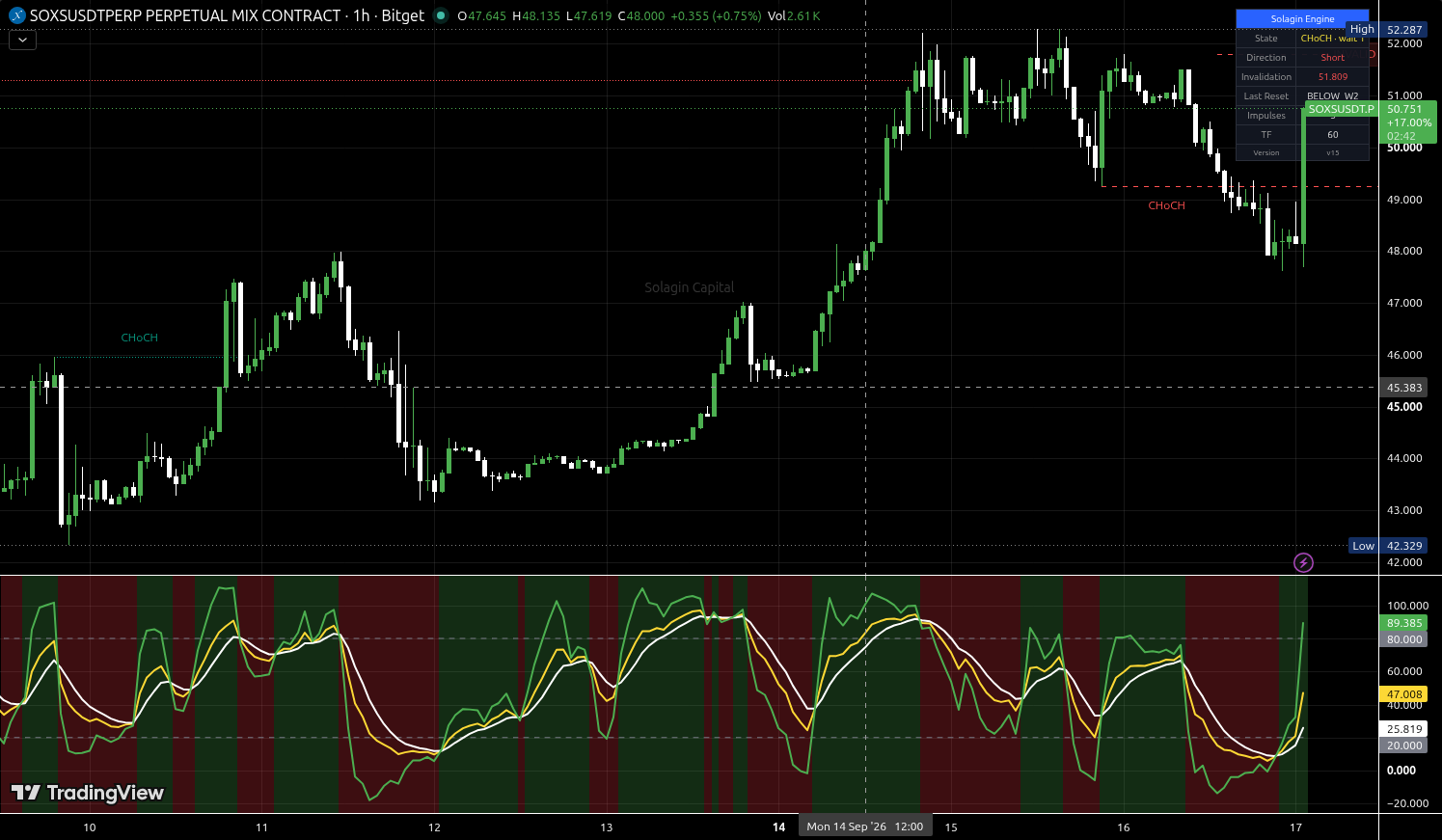Click the 89.385 green oscillator value label
The image size is (1442, 840).
coord(1404,623)
